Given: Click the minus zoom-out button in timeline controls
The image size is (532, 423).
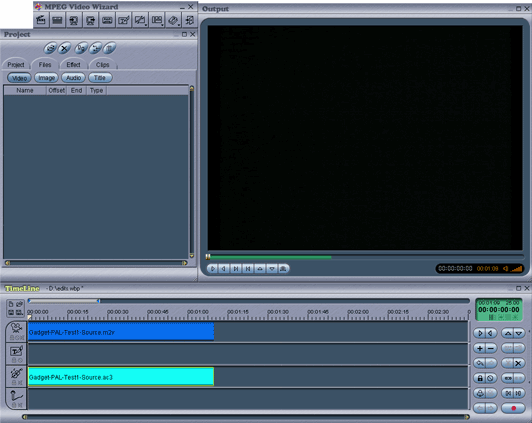Looking at the screenshot, I should pos(491,348).
